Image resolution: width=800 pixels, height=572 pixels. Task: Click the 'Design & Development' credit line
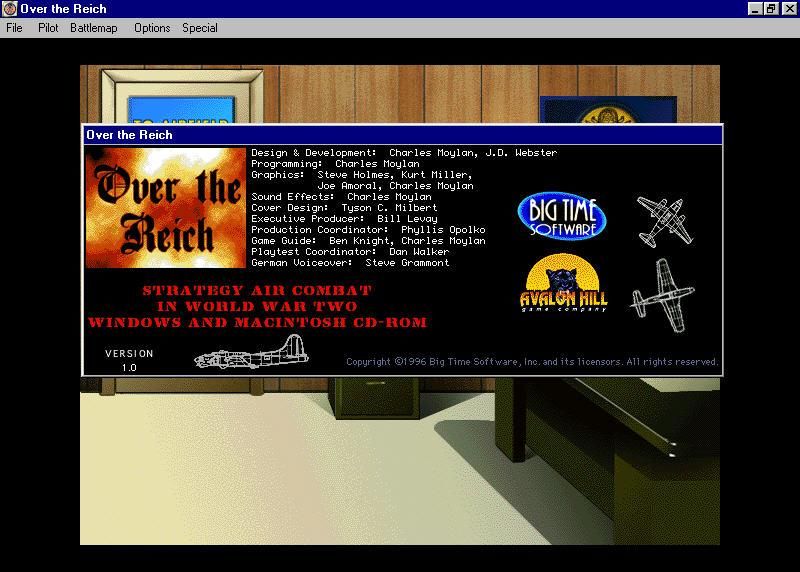click(x=404, y=153)
